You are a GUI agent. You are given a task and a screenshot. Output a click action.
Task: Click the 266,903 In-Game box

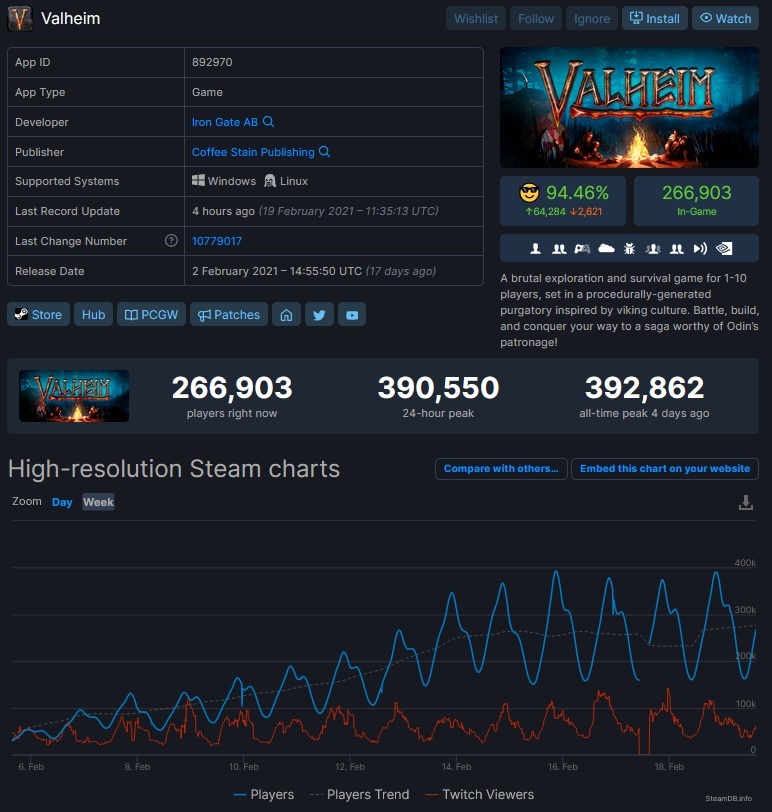point(696,201)
